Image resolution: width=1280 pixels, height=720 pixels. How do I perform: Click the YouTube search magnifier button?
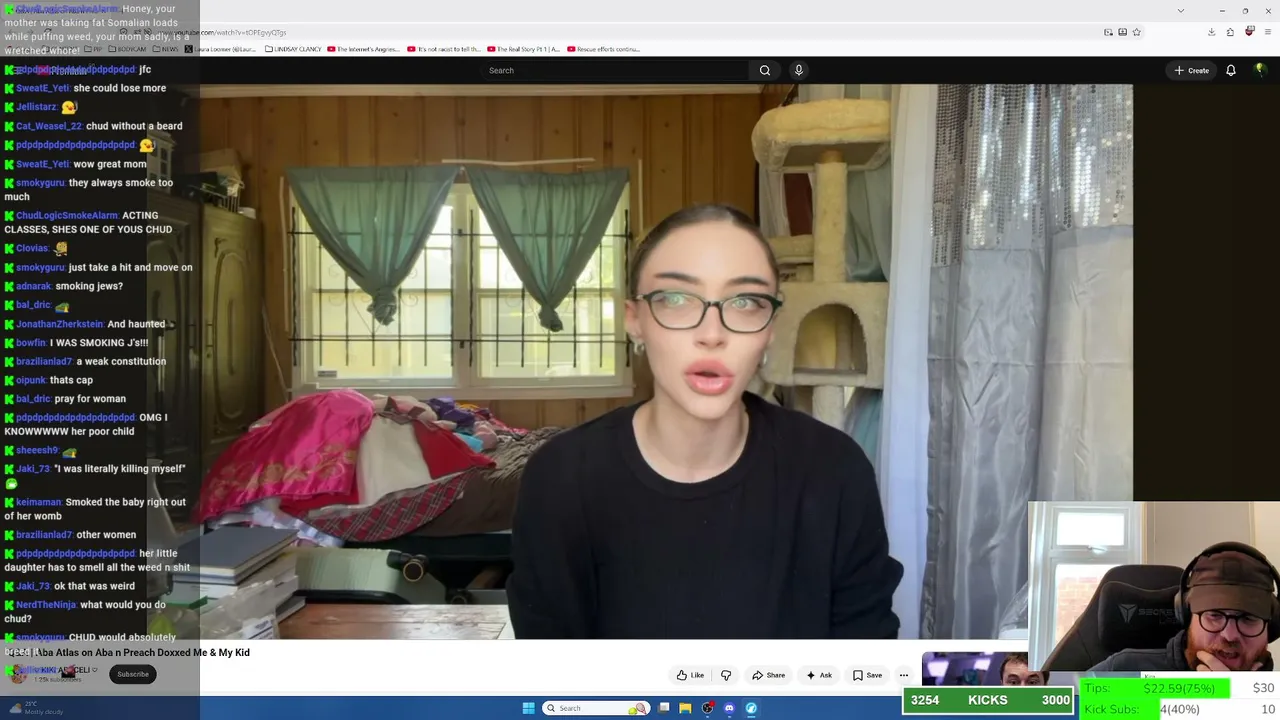(x=765, y=70)
